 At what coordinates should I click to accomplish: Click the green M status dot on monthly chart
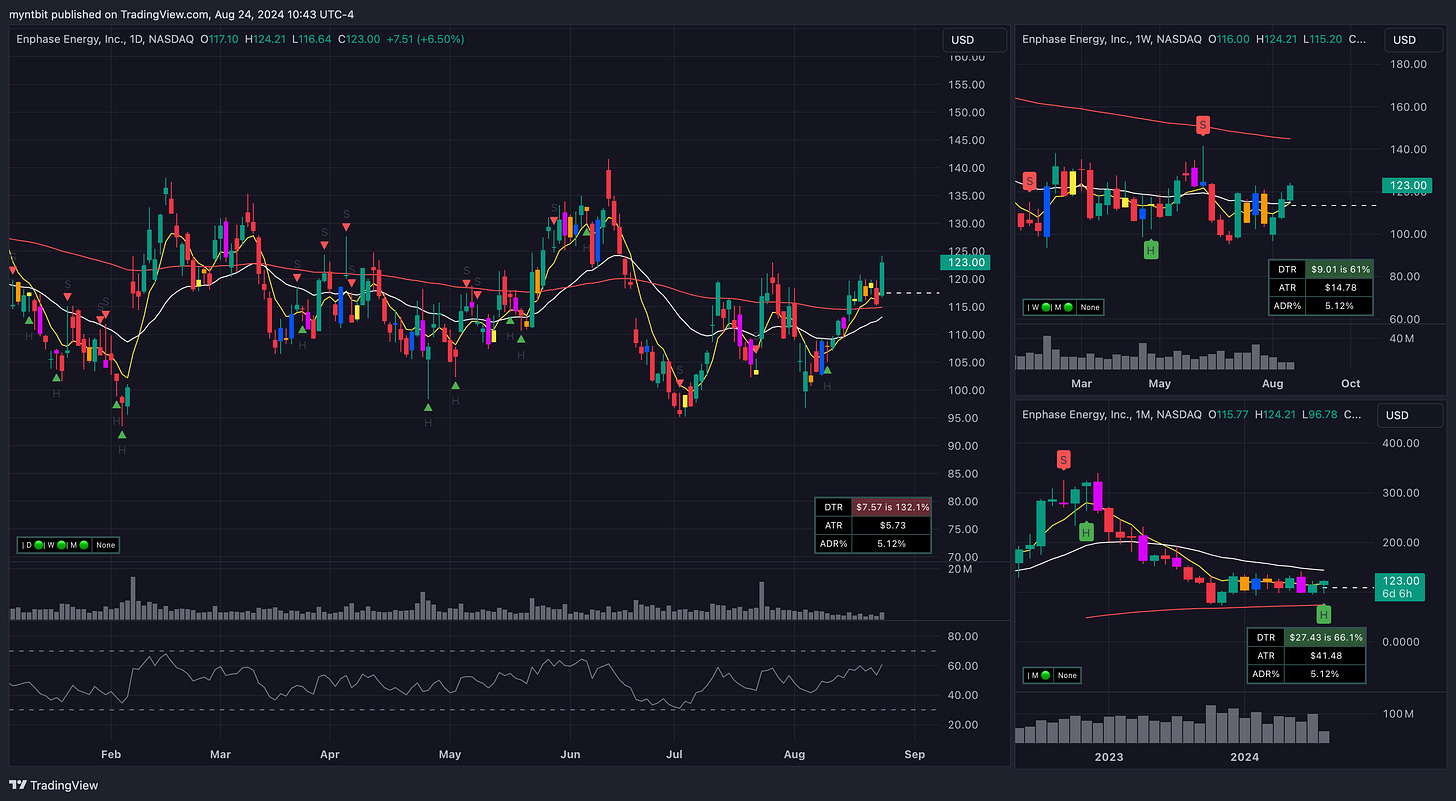(x=1047, y=675)
